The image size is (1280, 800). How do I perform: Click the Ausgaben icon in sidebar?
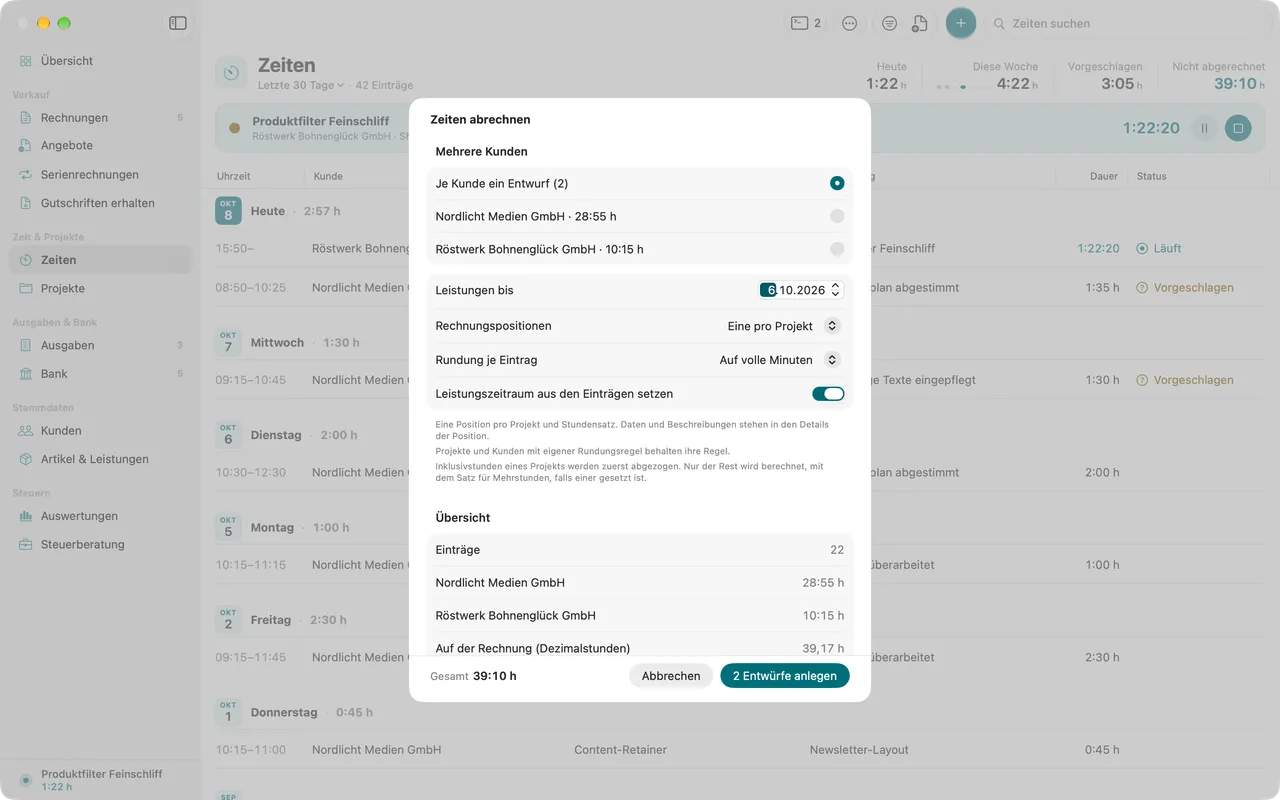(26, 346)
